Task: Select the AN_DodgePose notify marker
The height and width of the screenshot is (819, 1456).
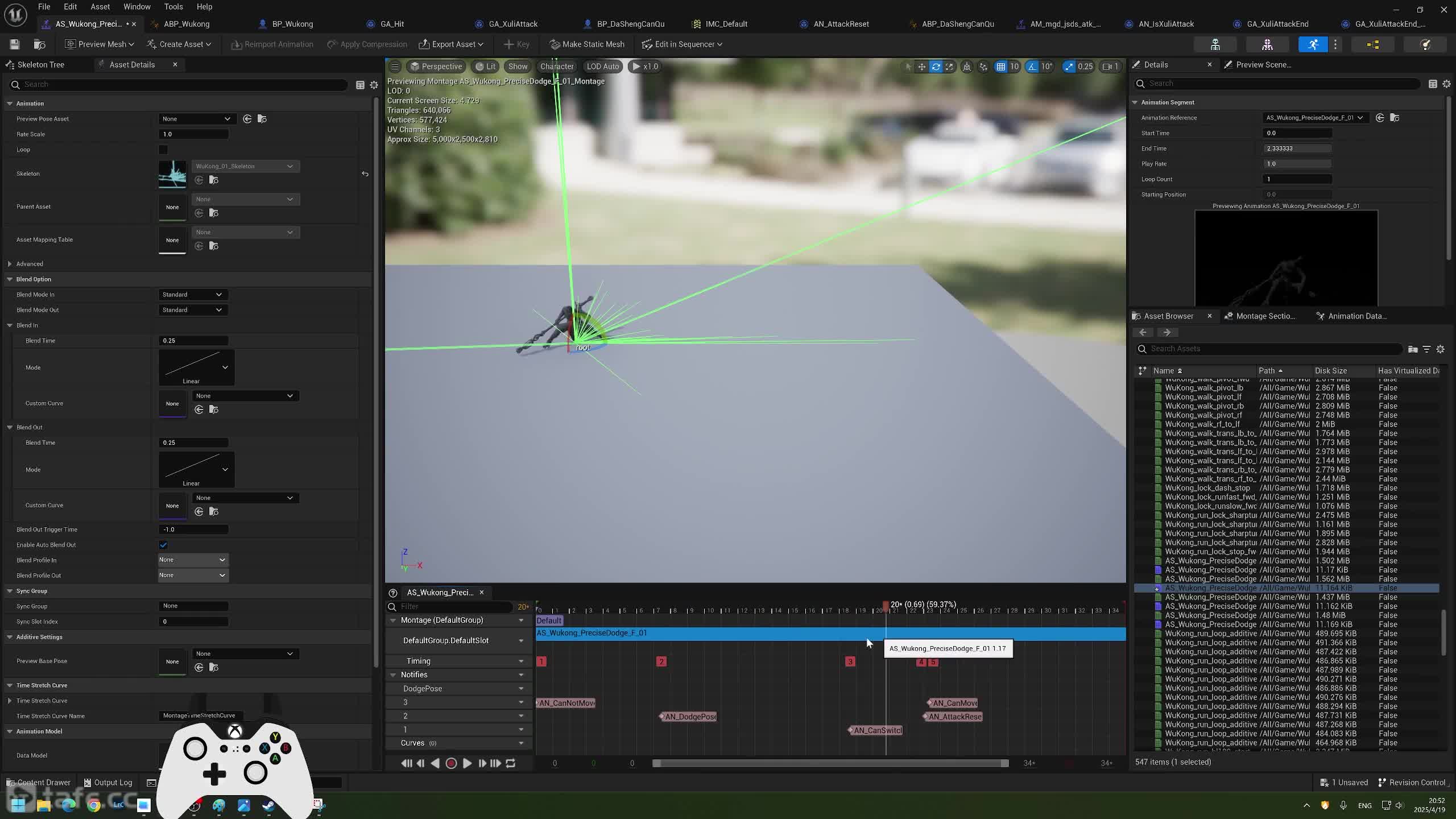Action: coord(688,717)
